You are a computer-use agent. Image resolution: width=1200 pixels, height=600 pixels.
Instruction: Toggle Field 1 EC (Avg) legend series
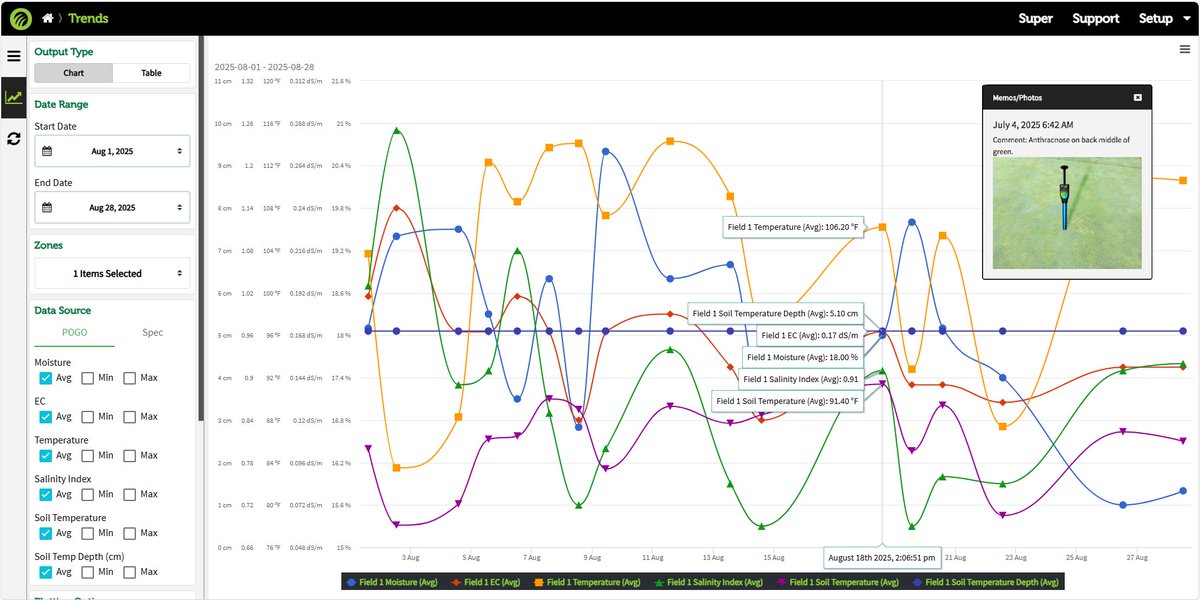pyautogui.click(x=486, y=582)
